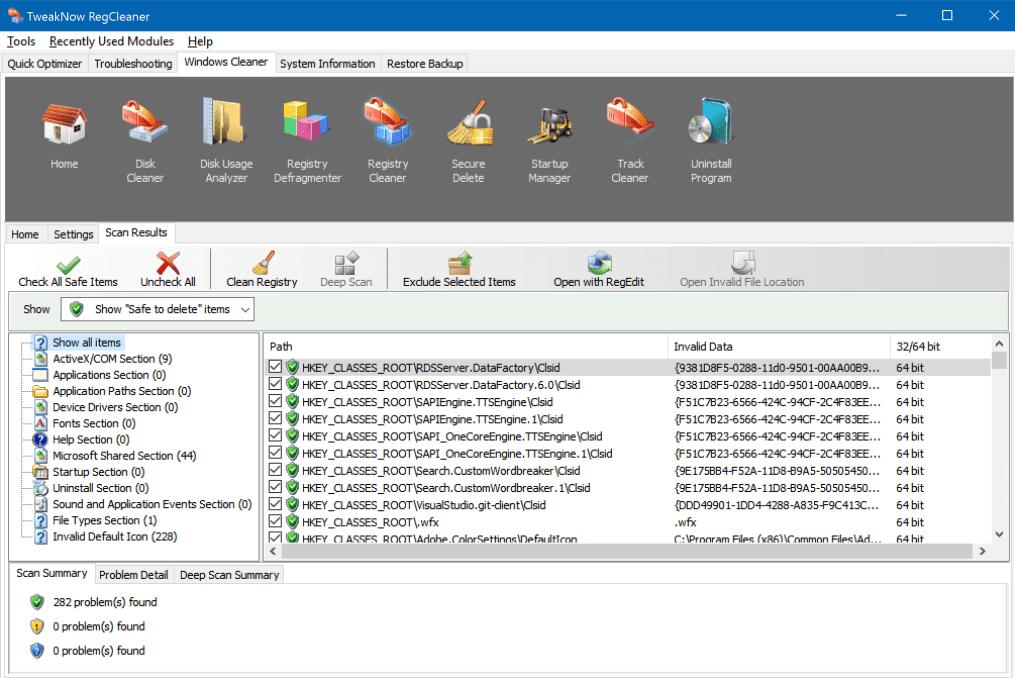Select Help Section (0) in tree

[x=91, y=440]
